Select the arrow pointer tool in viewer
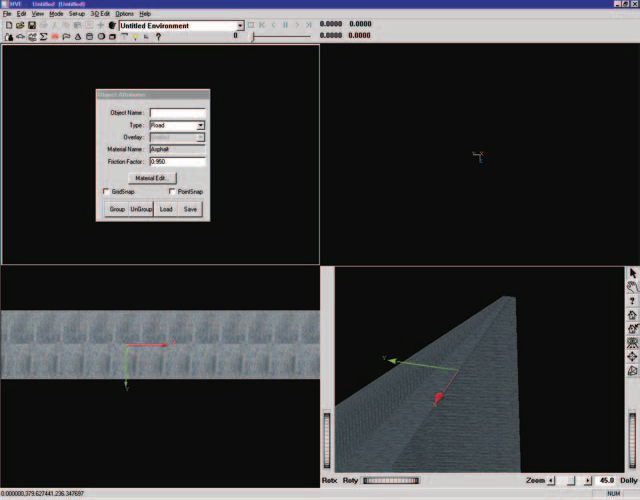The height and width of the screenshot is (500, 640). click(x=633, y=273)
